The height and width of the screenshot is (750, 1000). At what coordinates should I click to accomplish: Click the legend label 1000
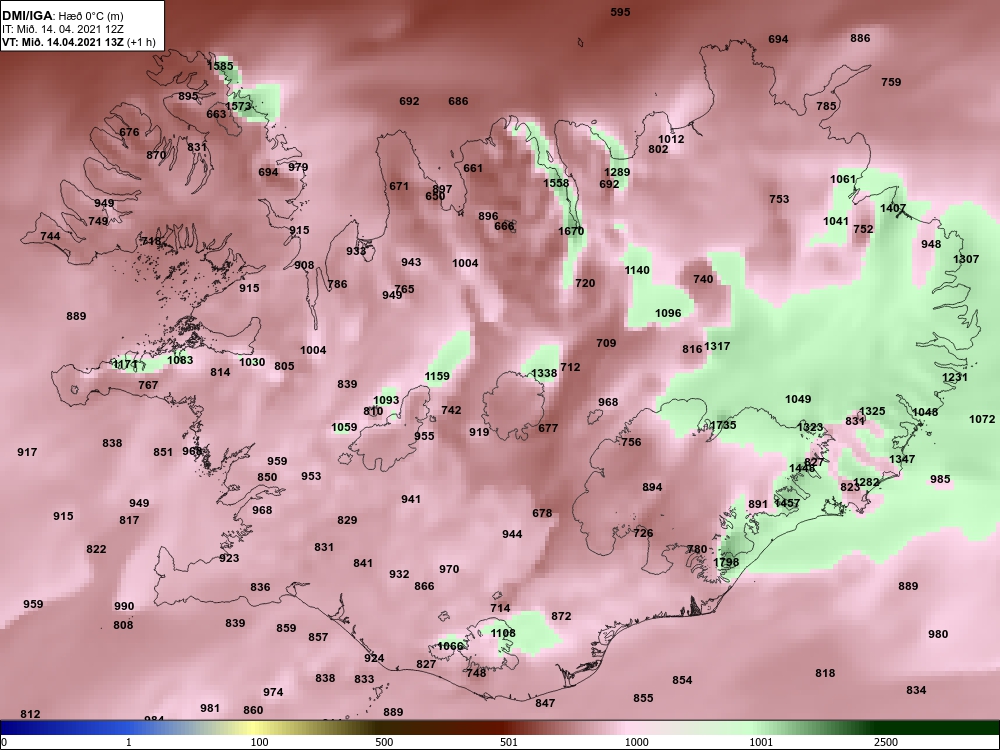pyautogui.click(x=636, y=742)
